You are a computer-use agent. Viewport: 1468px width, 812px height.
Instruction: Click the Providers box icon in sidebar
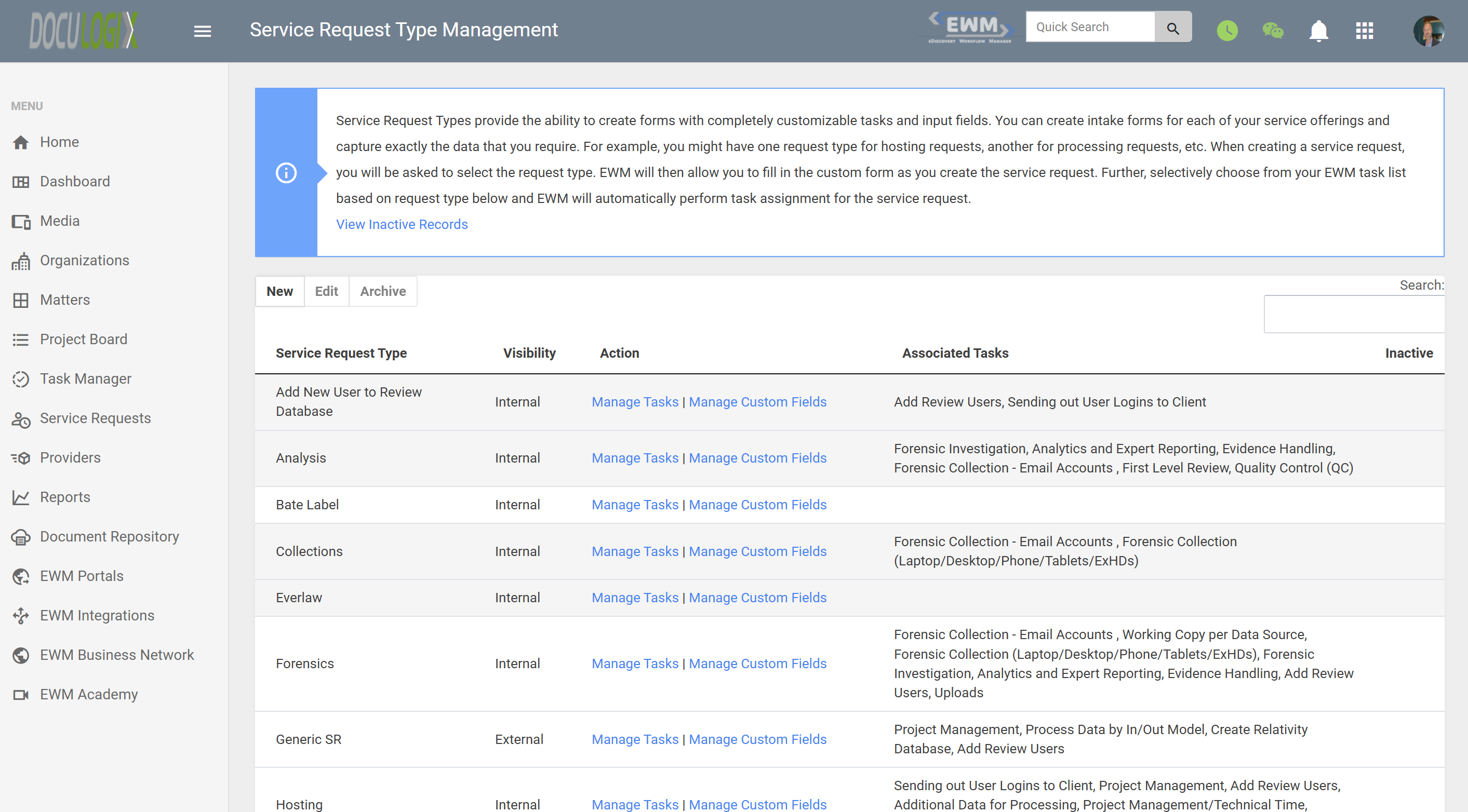pos(21,458)
